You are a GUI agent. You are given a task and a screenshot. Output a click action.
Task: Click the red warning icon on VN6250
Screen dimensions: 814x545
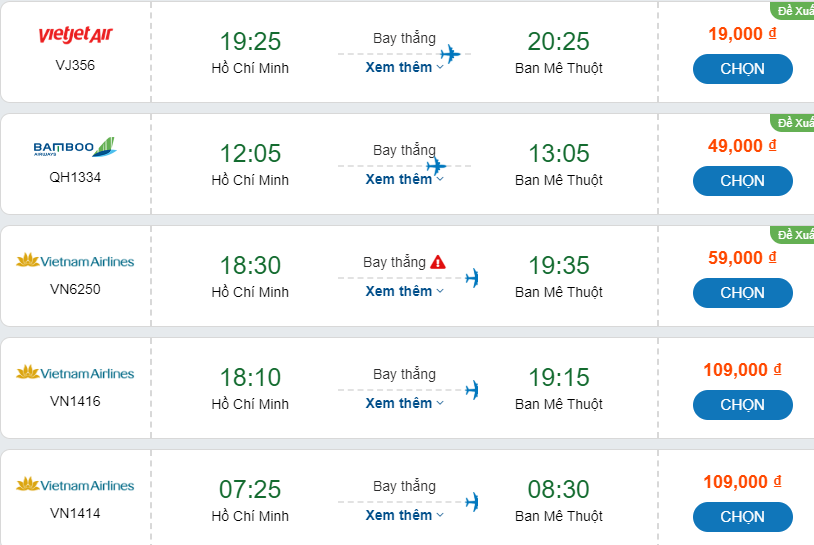click(x=438, y=263)
